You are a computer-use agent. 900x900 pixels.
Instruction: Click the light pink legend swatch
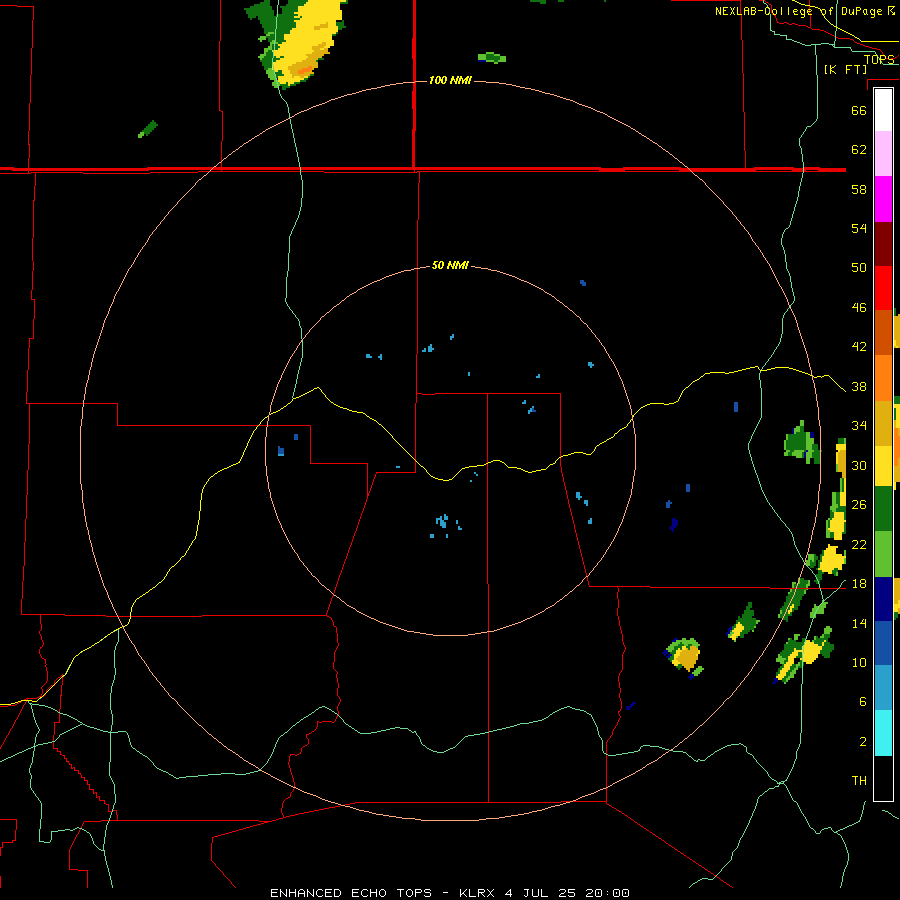tap(883, 153)
